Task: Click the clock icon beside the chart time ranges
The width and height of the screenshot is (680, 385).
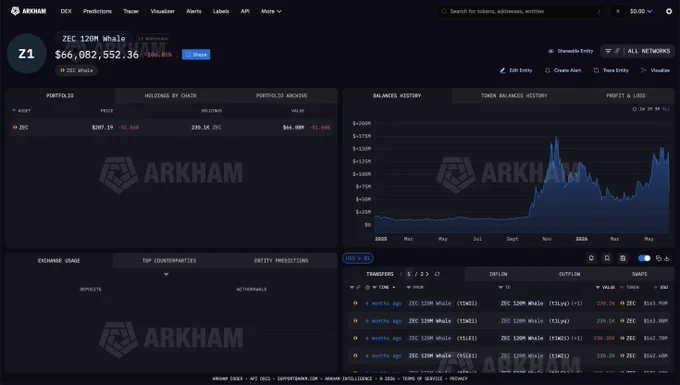Action: tap(634, 109)
